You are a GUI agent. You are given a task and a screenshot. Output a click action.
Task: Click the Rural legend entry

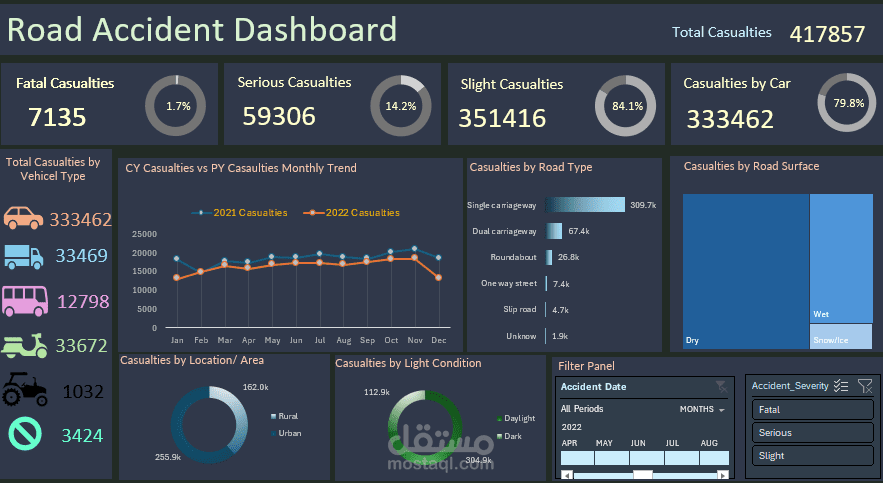tap(285, 416)
